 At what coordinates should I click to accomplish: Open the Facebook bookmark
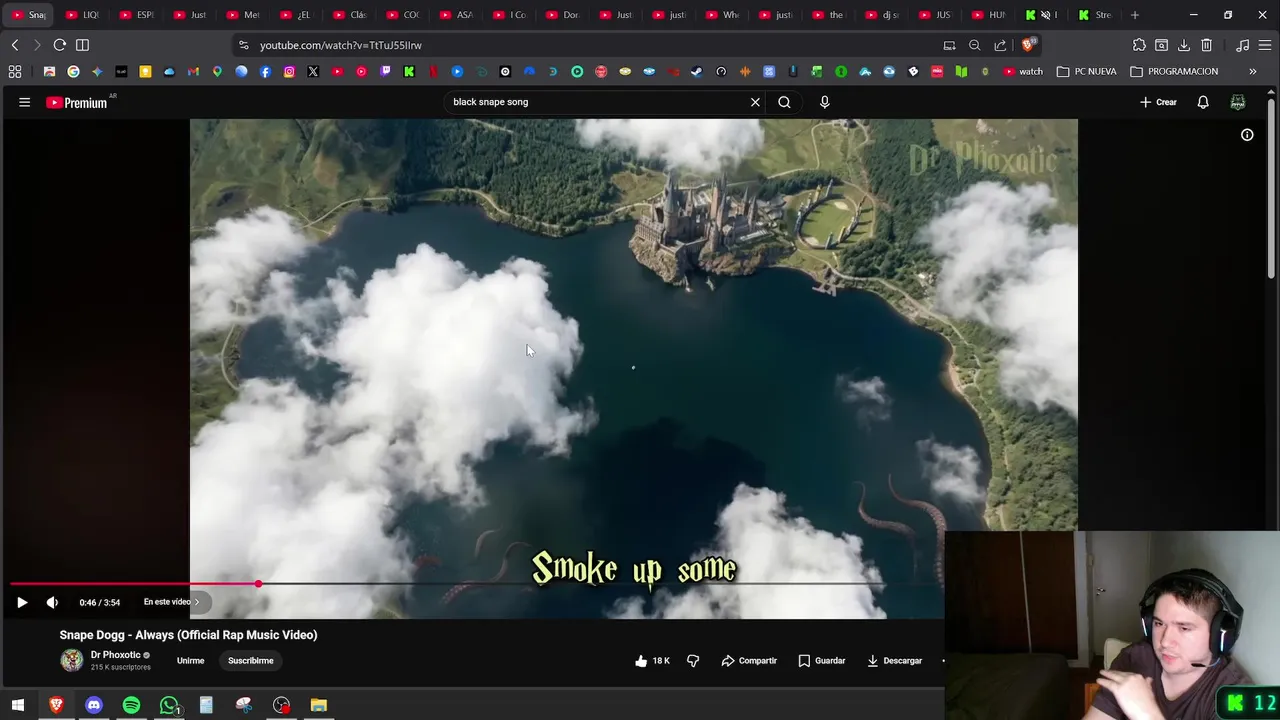[x=265, y=72]
